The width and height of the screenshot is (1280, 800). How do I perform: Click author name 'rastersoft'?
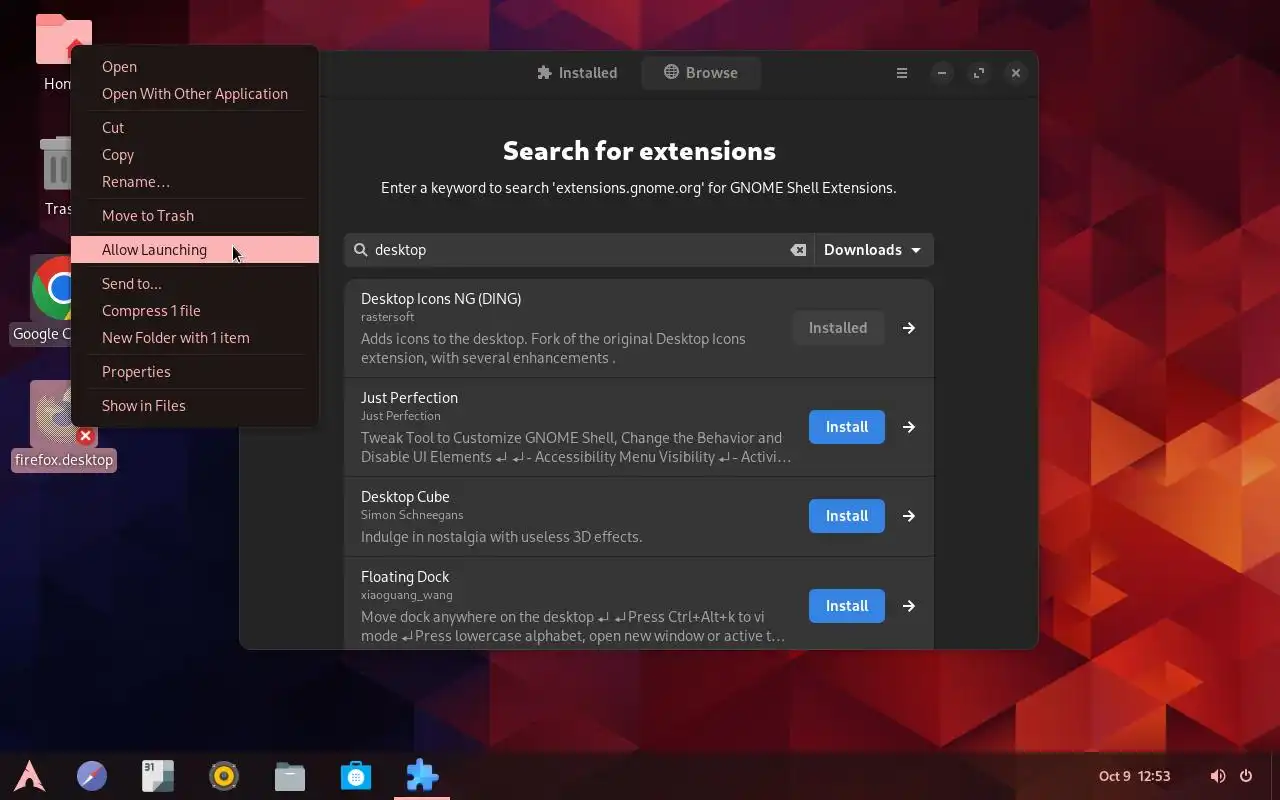388,317
